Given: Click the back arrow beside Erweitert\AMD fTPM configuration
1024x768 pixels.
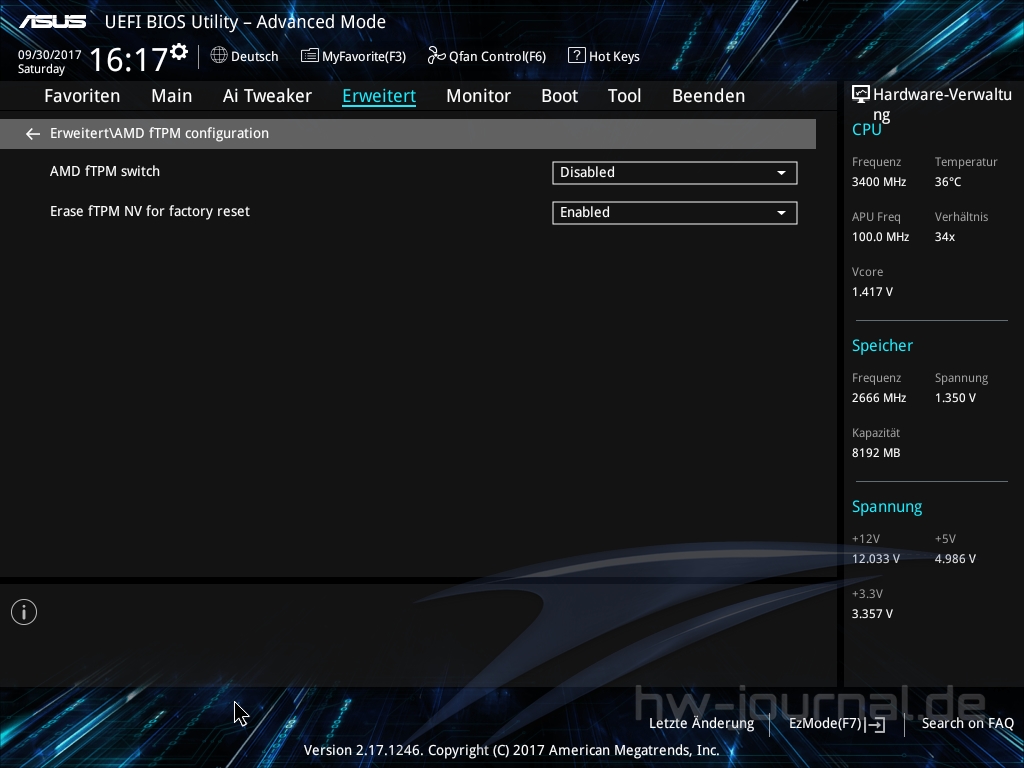Looking at the screenshot, I should click(33, 134).
